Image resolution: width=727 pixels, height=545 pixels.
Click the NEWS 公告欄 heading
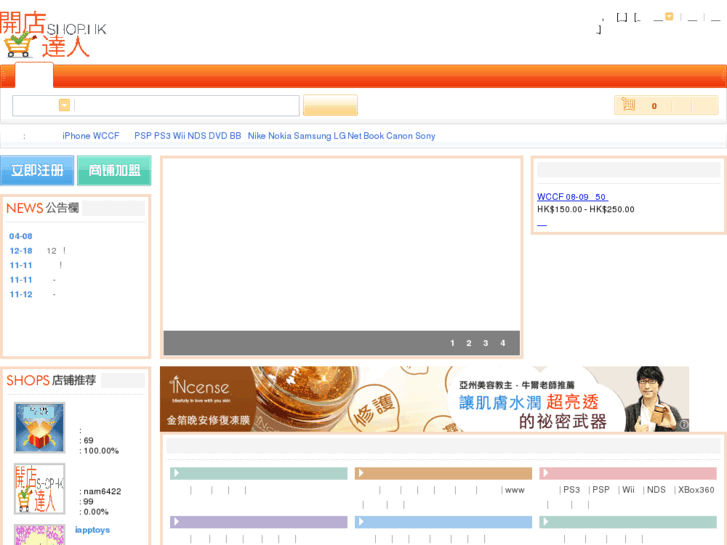[x=42, y=208]
